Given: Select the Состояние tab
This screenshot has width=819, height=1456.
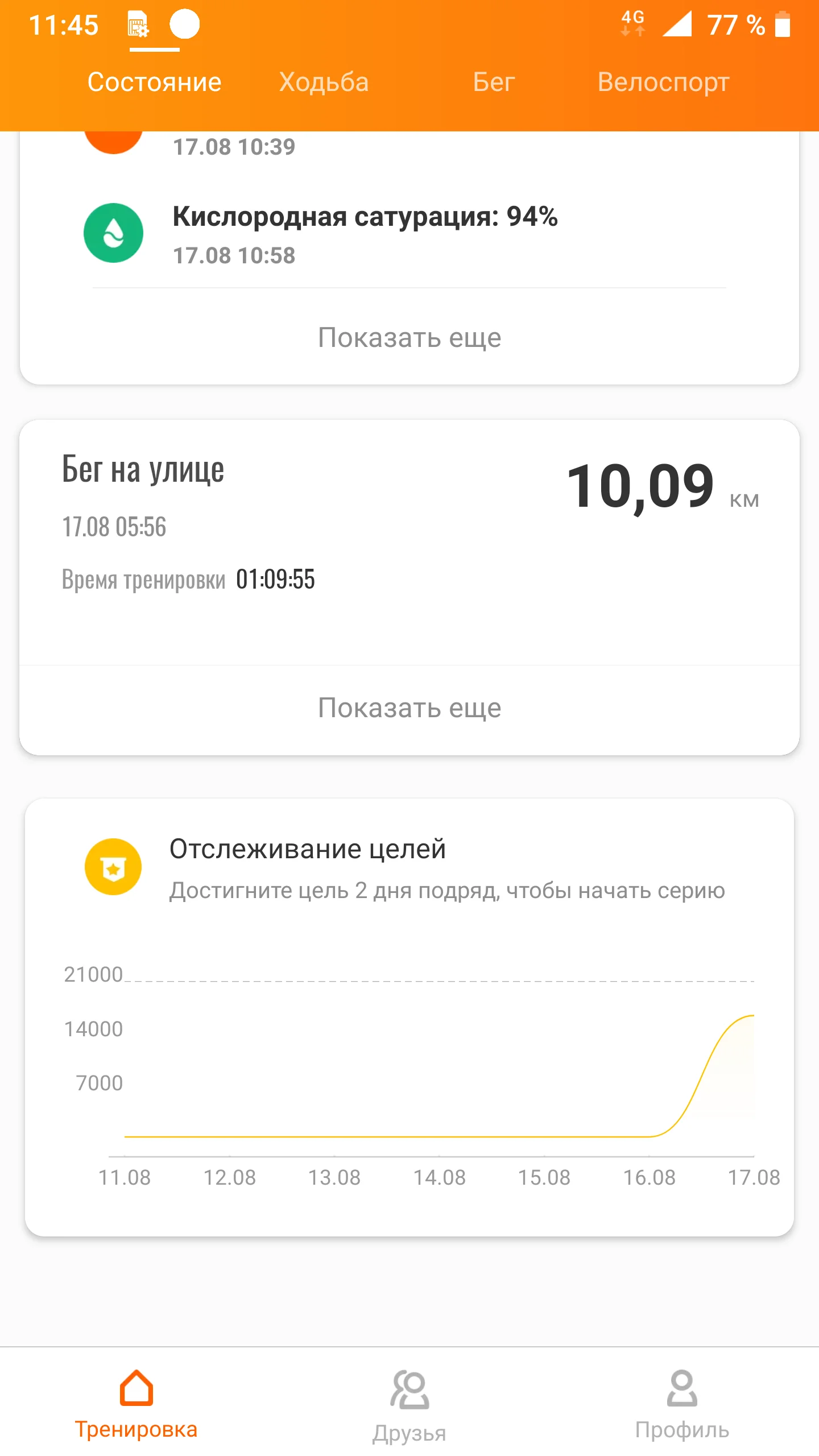Looking at the screenshot, I should pos(154,82).
